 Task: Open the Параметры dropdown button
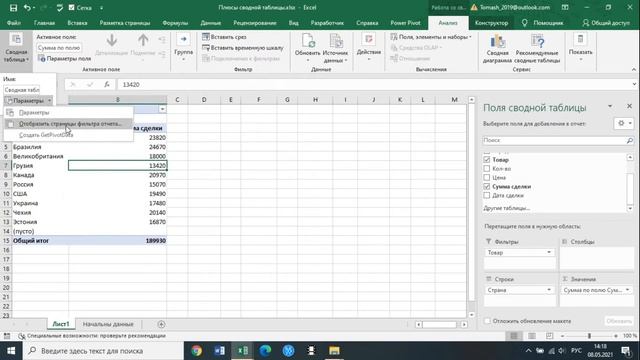click(29, 100)
